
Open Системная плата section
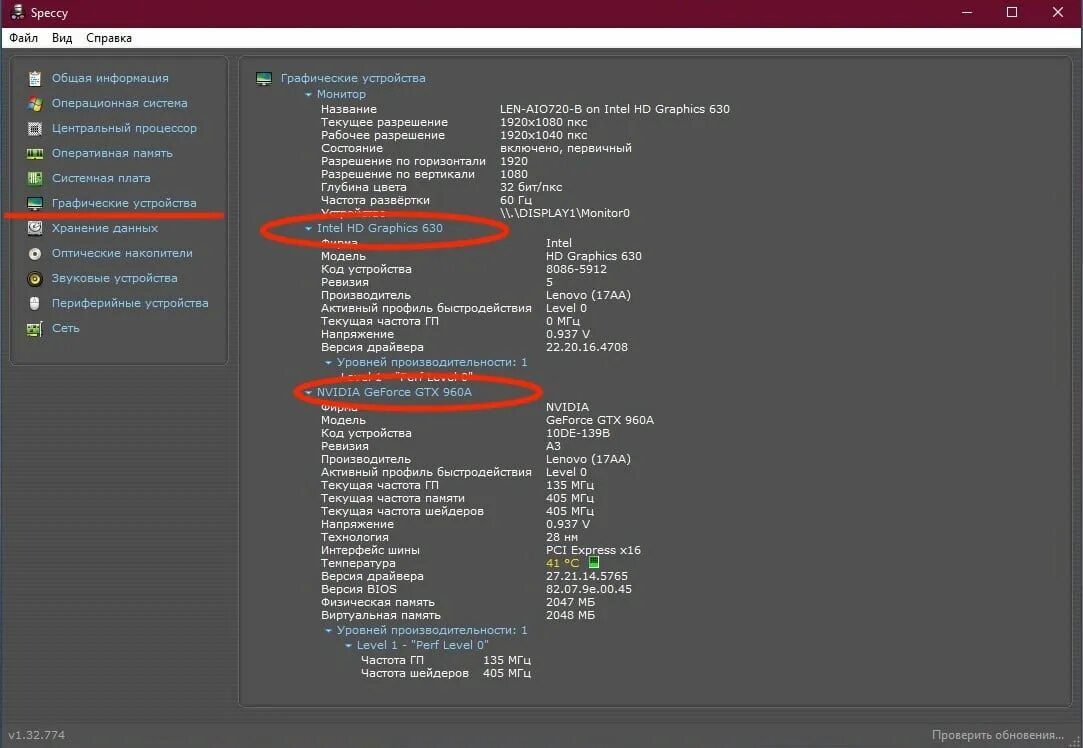point(101,178)
